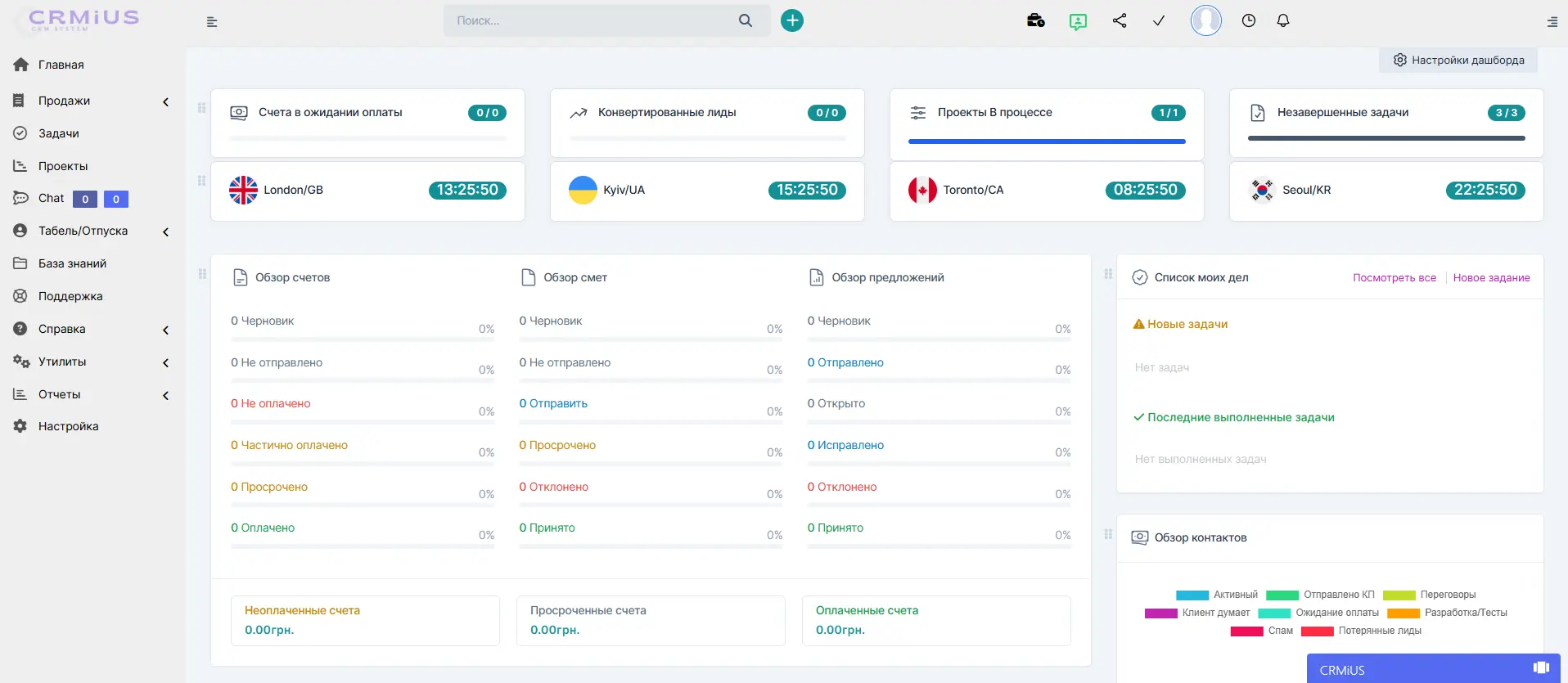Viewport: 1568px width, 683px height.
Task: Click the Проекты В процессе sliders icon
Action: point(918,113)
